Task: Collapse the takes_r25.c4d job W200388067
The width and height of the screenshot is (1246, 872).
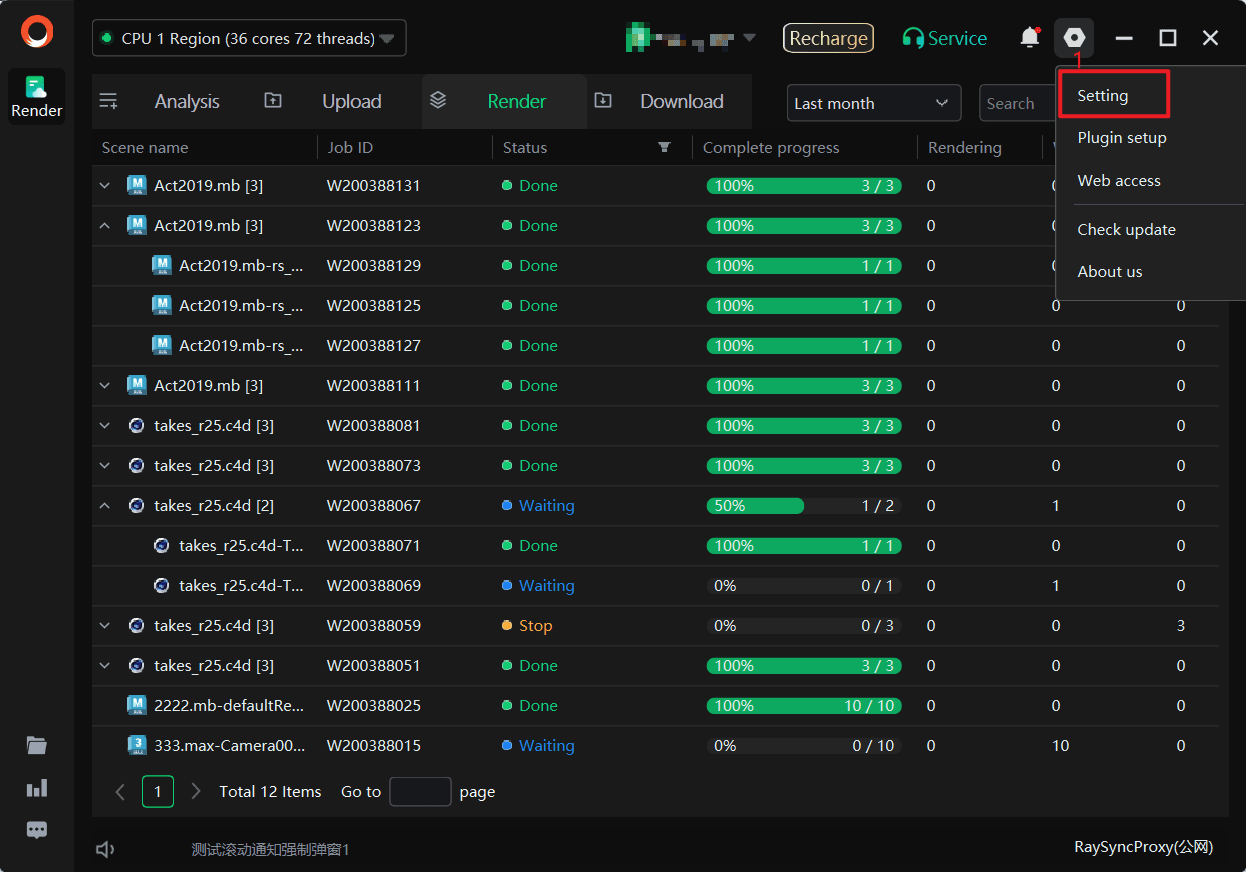Action: click(105, 506)
